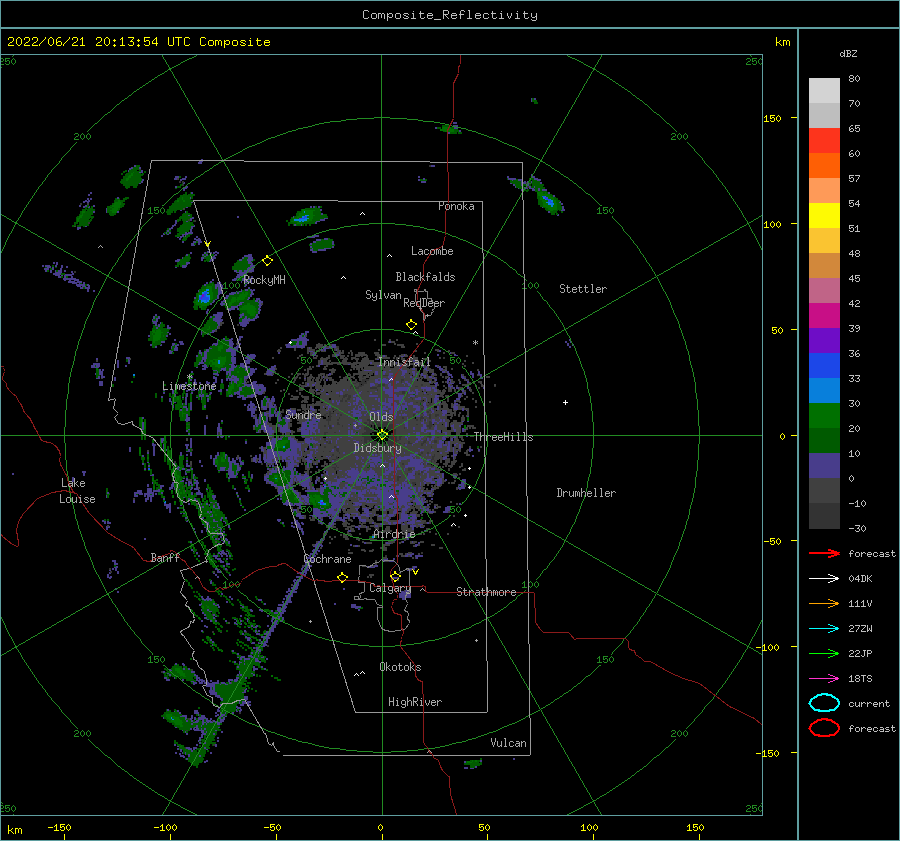Viewport: 900px width, 841px height.
Task: Click the yellow diamond marker above Calgary
Action: [395, 576]
